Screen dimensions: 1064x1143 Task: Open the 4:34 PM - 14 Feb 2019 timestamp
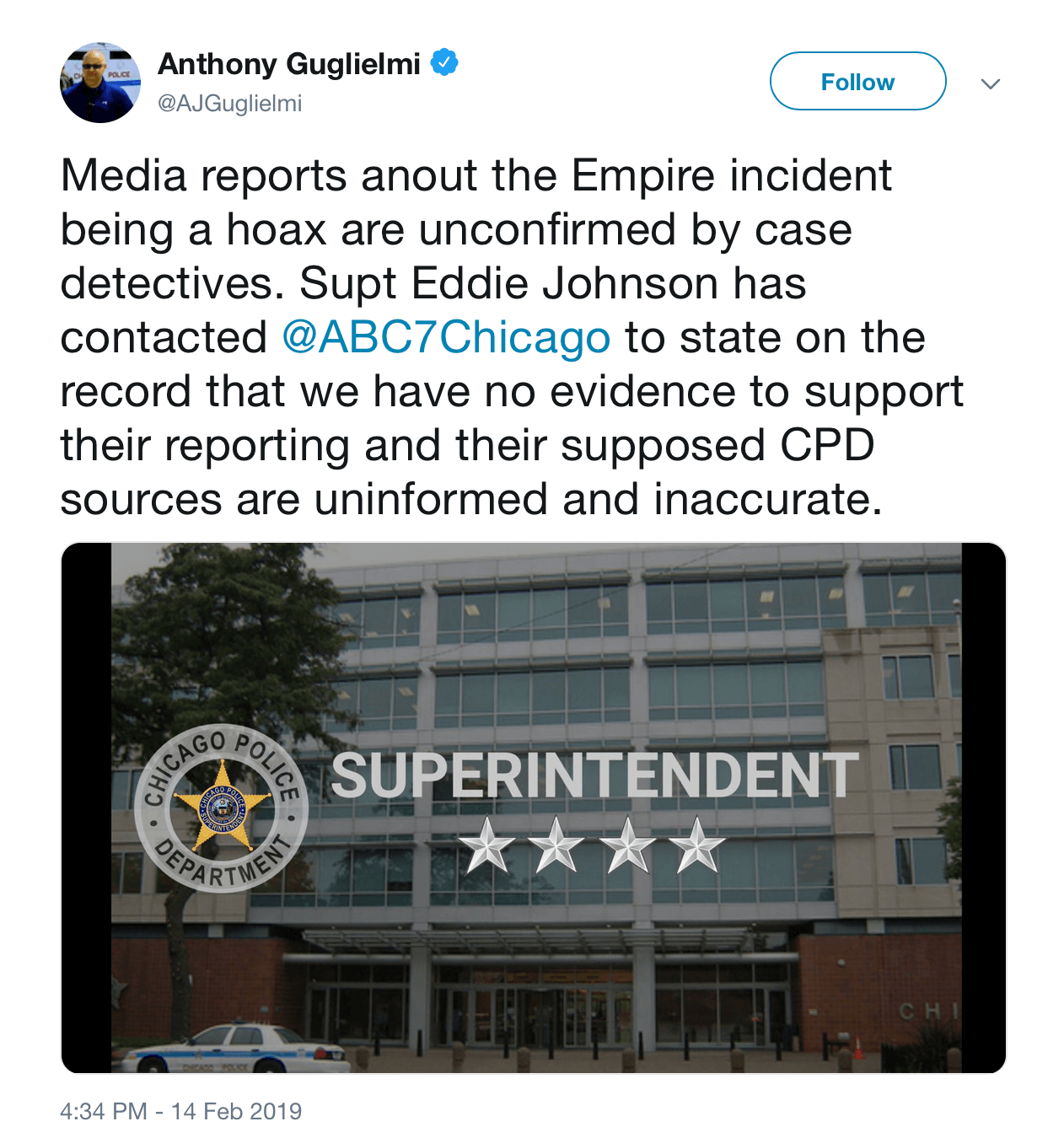coord(180,1111)
